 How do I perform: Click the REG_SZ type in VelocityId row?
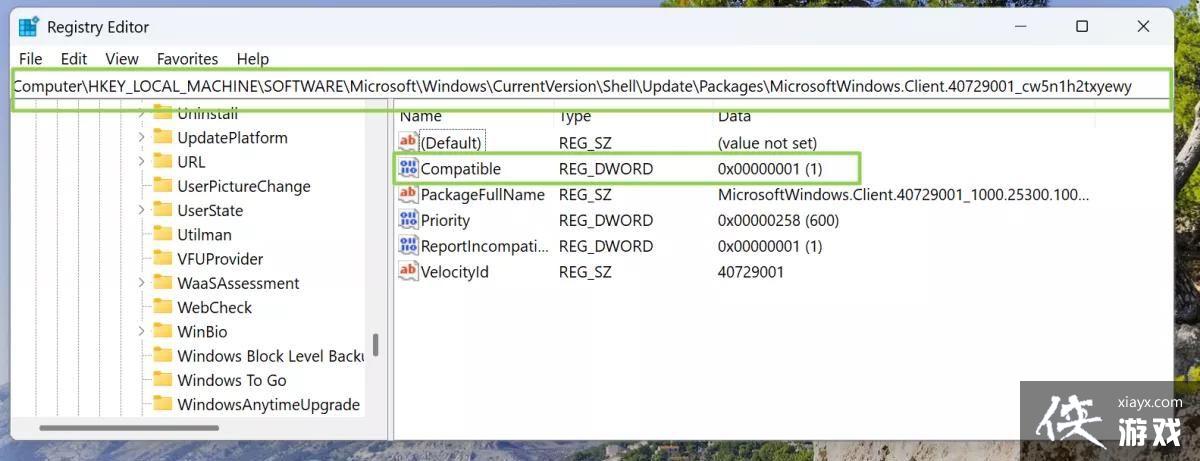click(x=585, y=271)
